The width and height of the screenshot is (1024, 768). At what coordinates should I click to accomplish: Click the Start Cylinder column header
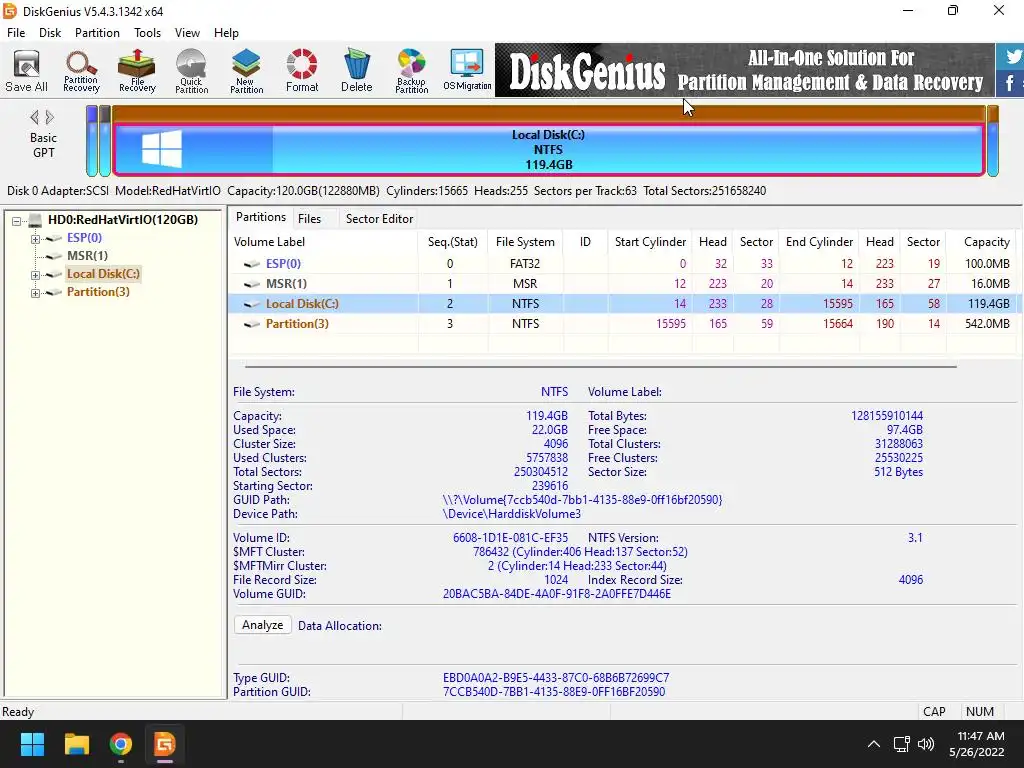click(x=650, y=242)
